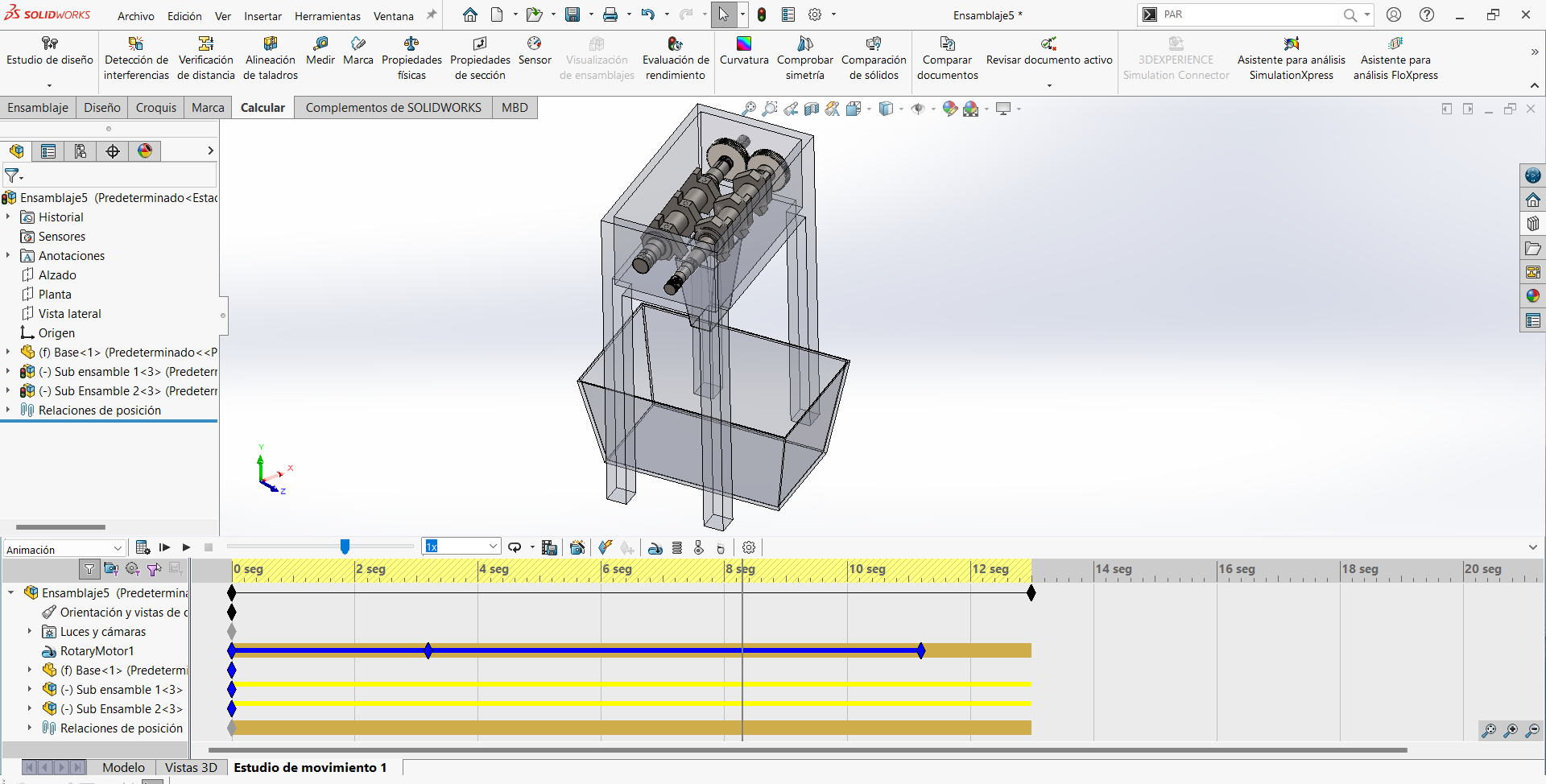Click the RotaryMotor1 keyframe at 11 seconds

[921, 650]
